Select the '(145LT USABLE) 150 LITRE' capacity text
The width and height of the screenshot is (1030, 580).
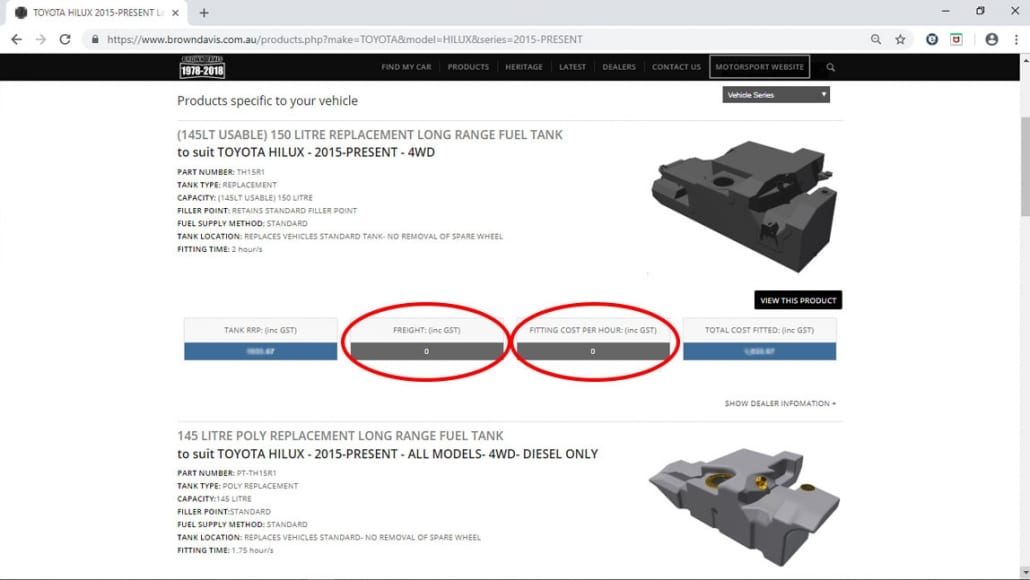265,198
